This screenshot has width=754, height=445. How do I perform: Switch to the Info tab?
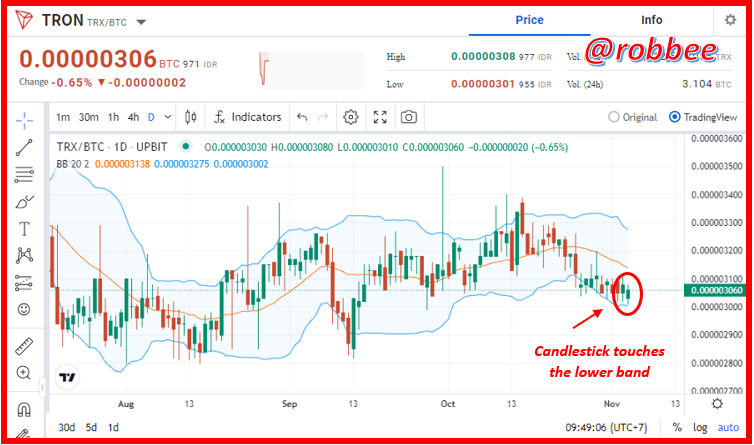[652, 20]
